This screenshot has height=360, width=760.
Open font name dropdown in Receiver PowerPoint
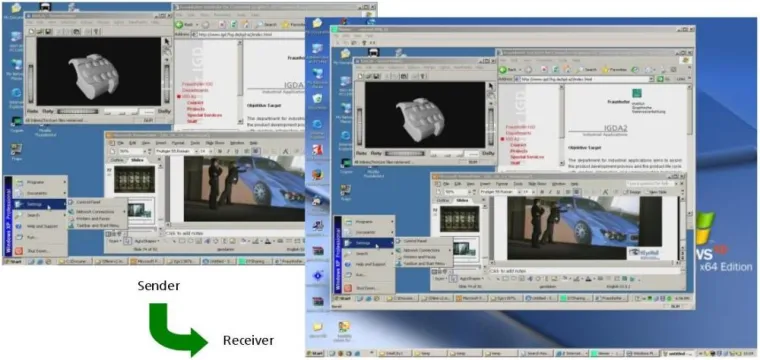[521, 192]
